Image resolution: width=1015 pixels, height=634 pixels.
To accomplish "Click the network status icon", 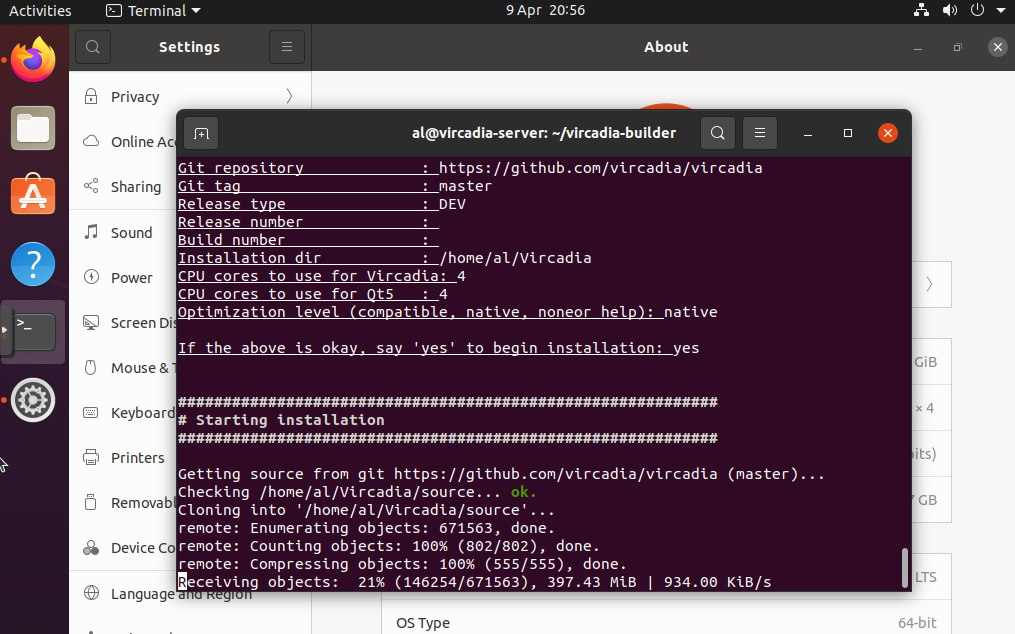I will [x=921, y=10].
